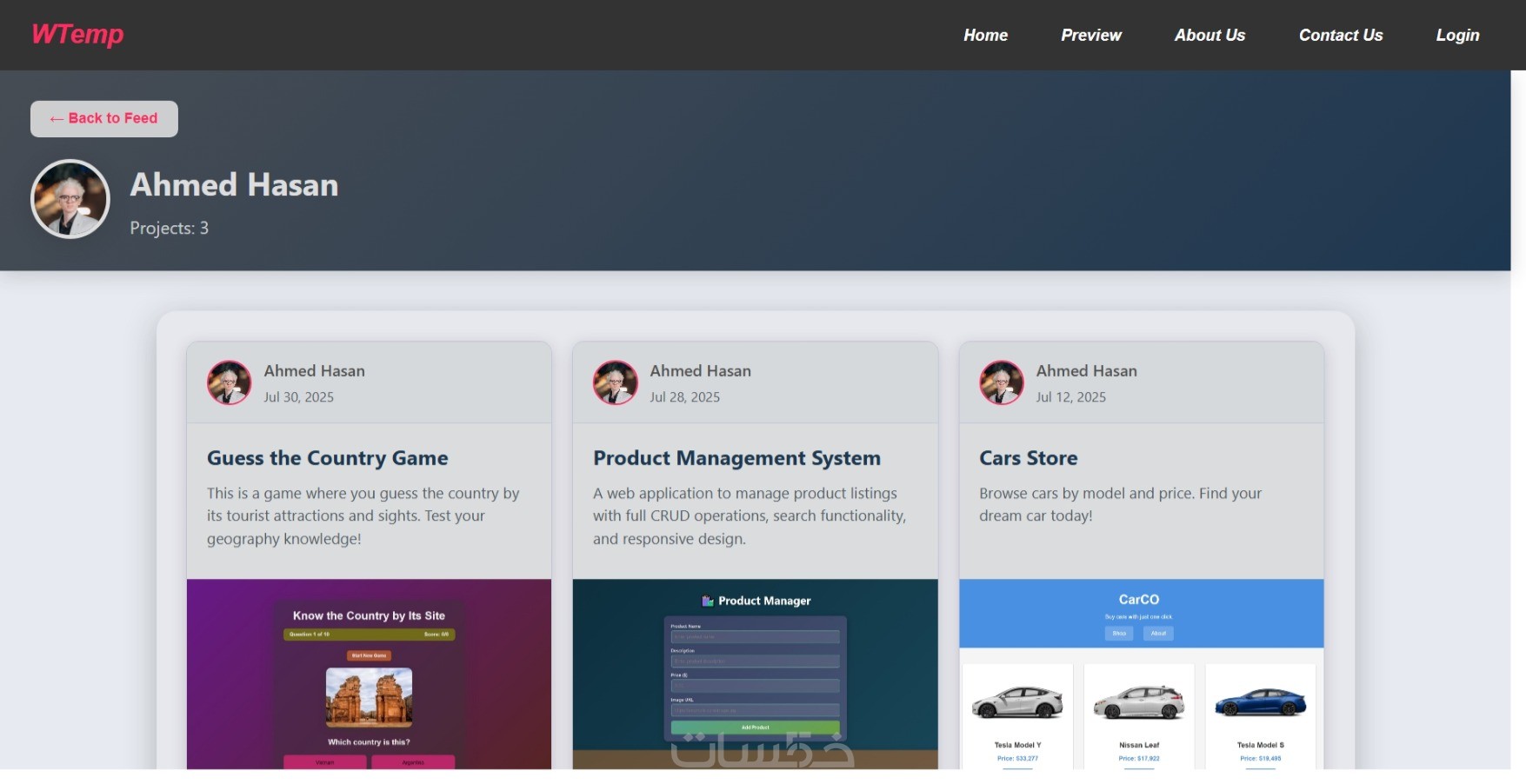Click the blue Tesla Model S car image
Image resolution: width=1526 pixels, height=784 pixels.
coord(1261,701)
